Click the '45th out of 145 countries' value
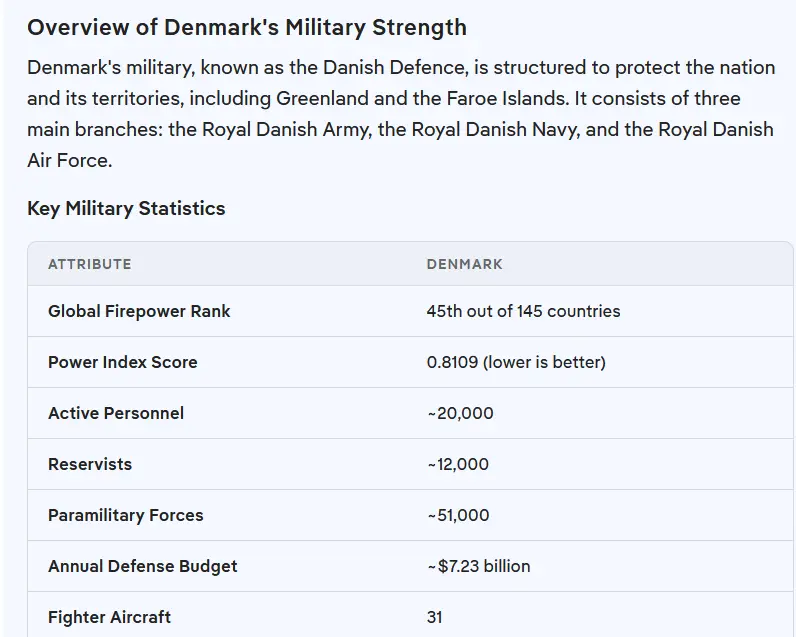 coord(523,311)
